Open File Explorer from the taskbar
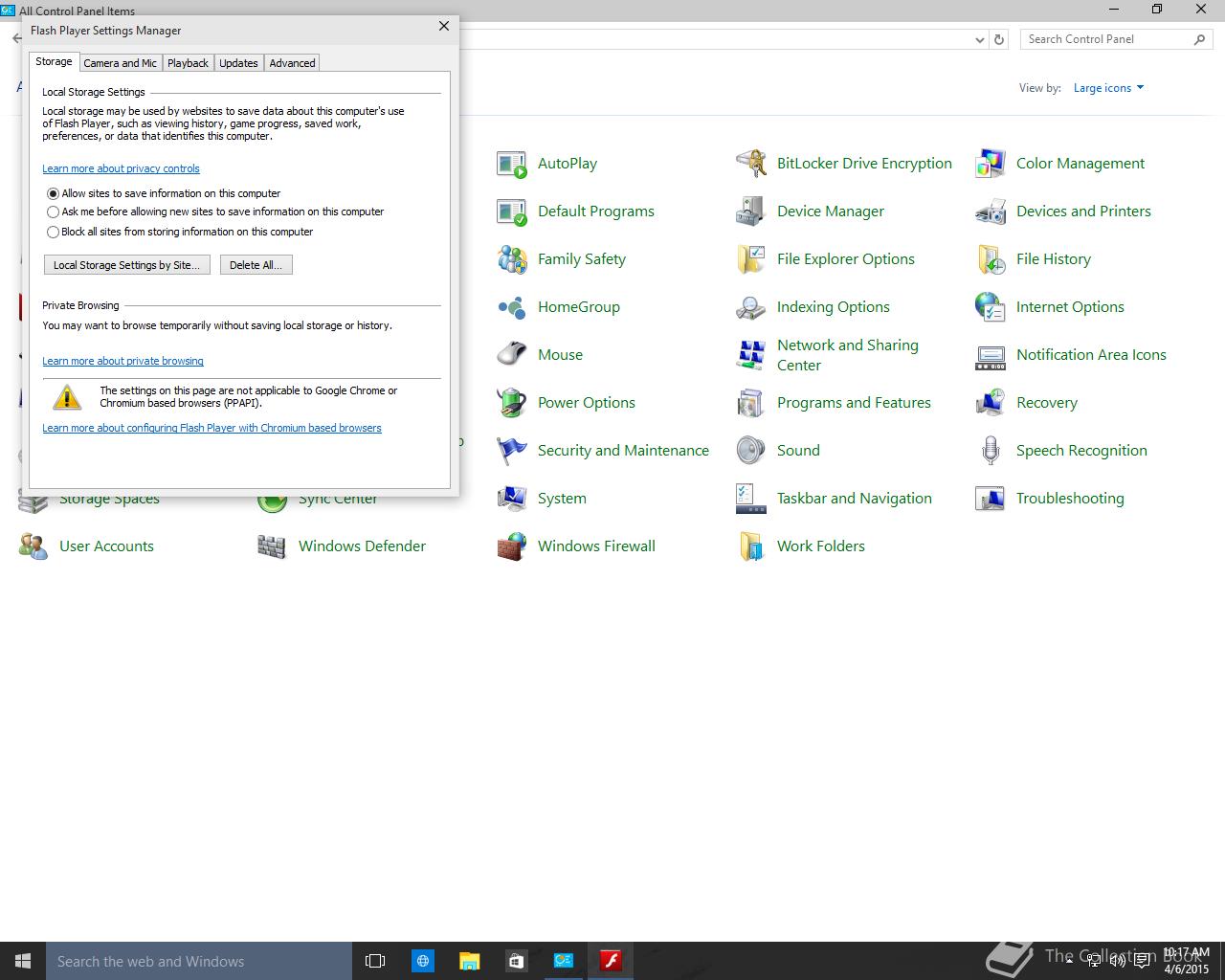This screenshot has height=980, width=1225. 469,961
